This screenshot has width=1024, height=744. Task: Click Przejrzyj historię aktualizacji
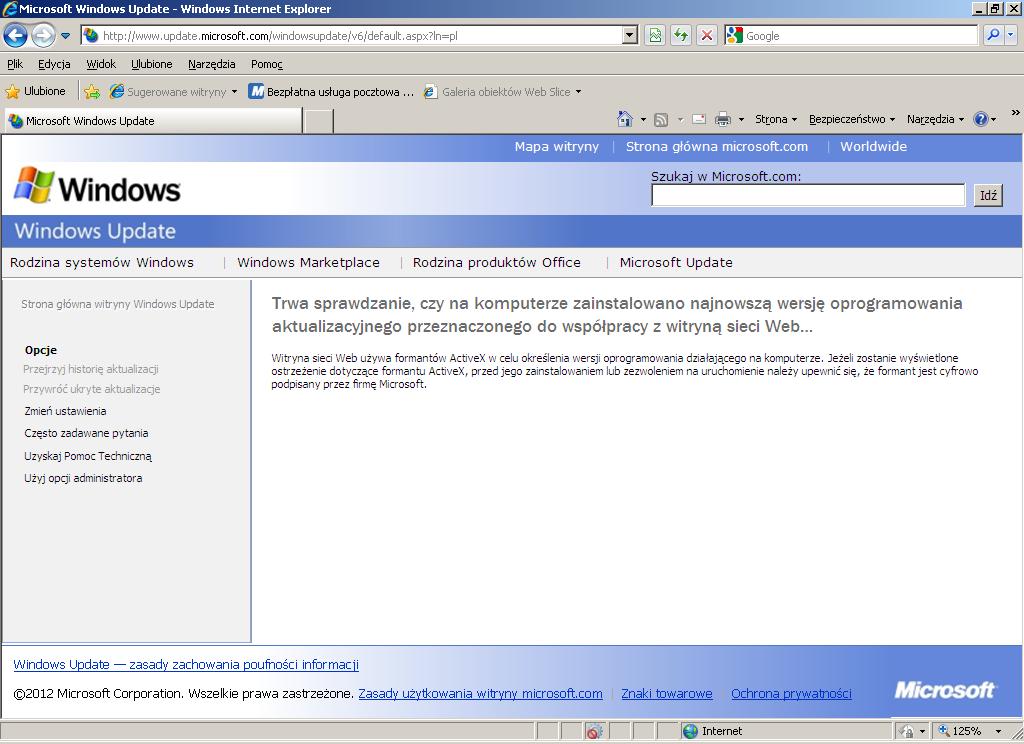pos(91,369)
